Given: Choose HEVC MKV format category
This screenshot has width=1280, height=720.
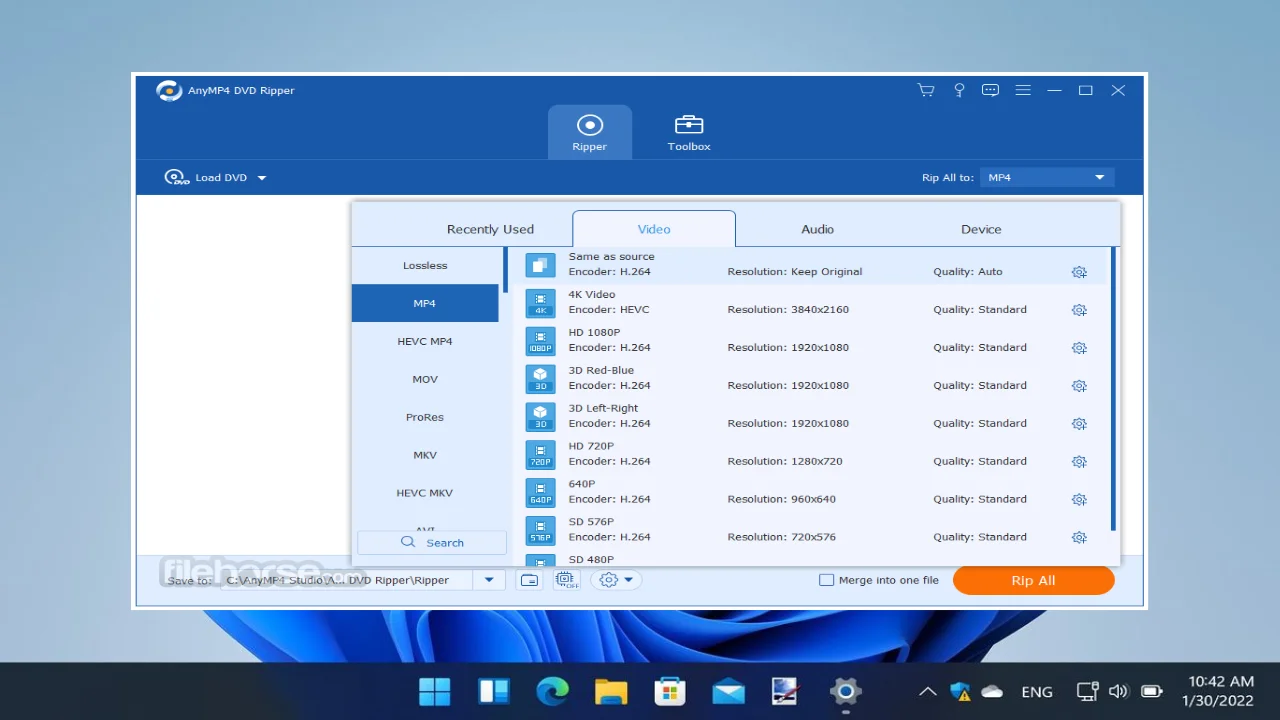Looking at the screenshot, I should tap(425, 493).
